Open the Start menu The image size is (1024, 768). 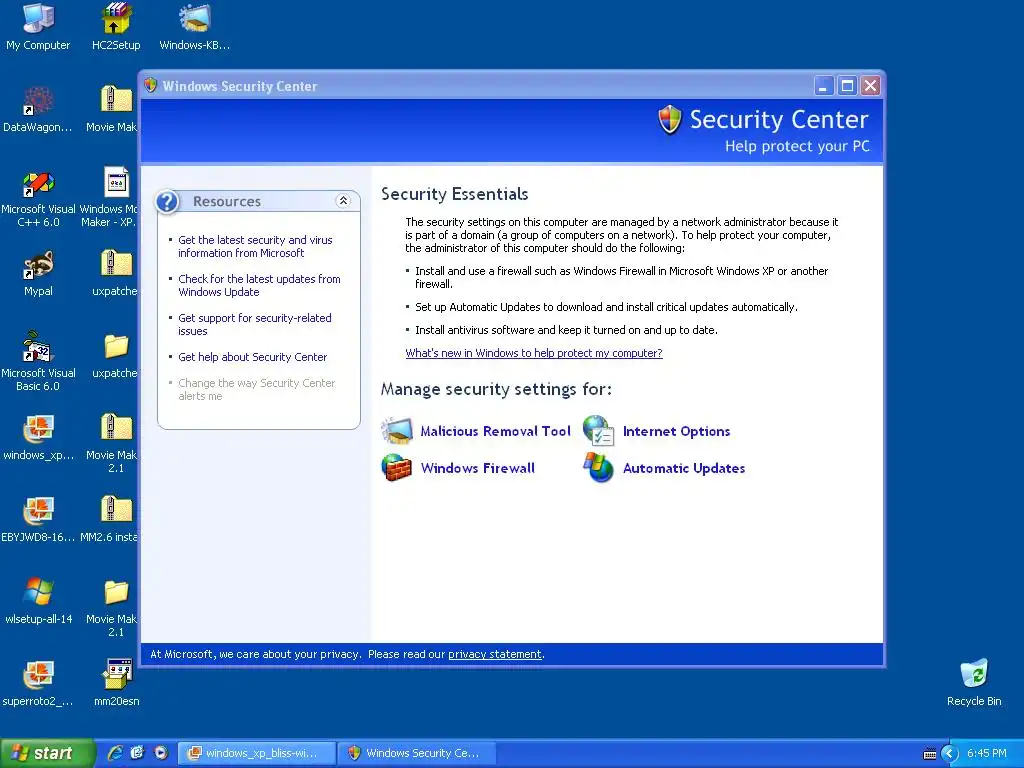coord(46,753)
